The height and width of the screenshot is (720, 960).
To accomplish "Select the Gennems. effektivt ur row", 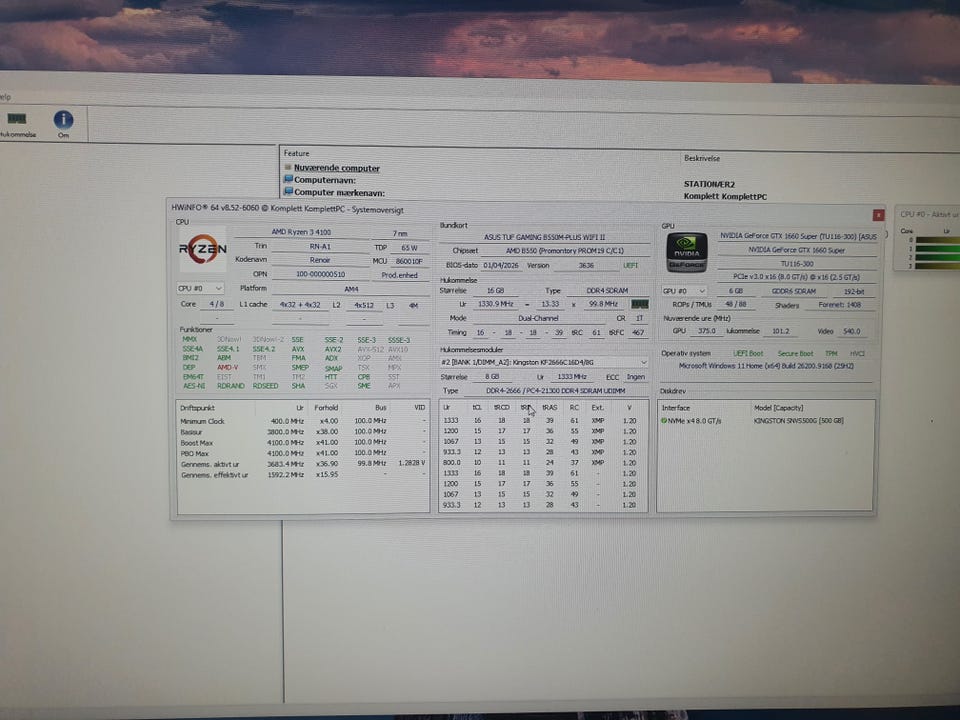I will pyautogui.click(x=303, y=474).
